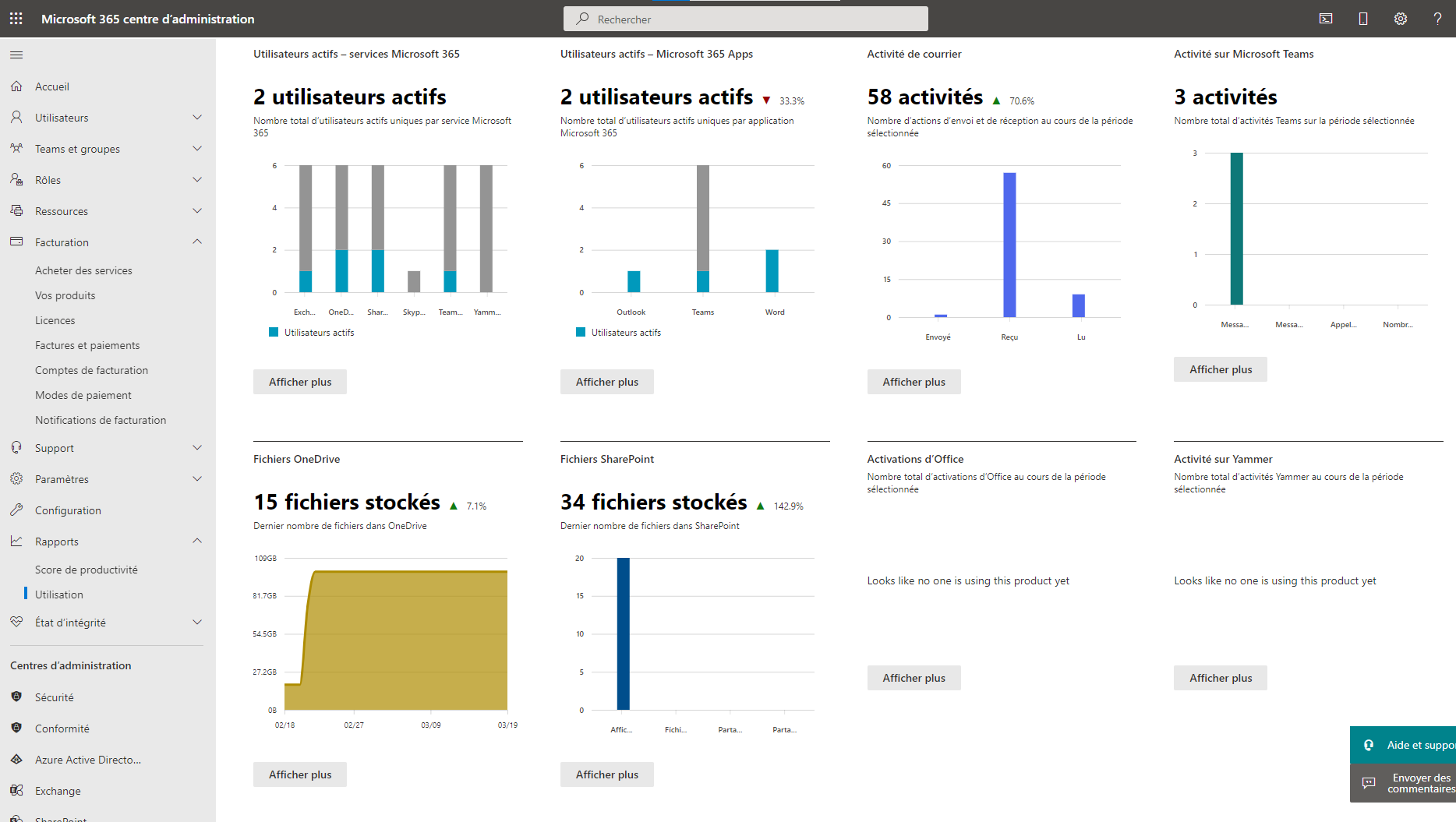Open the help question mark icon

pos(1438,19)
